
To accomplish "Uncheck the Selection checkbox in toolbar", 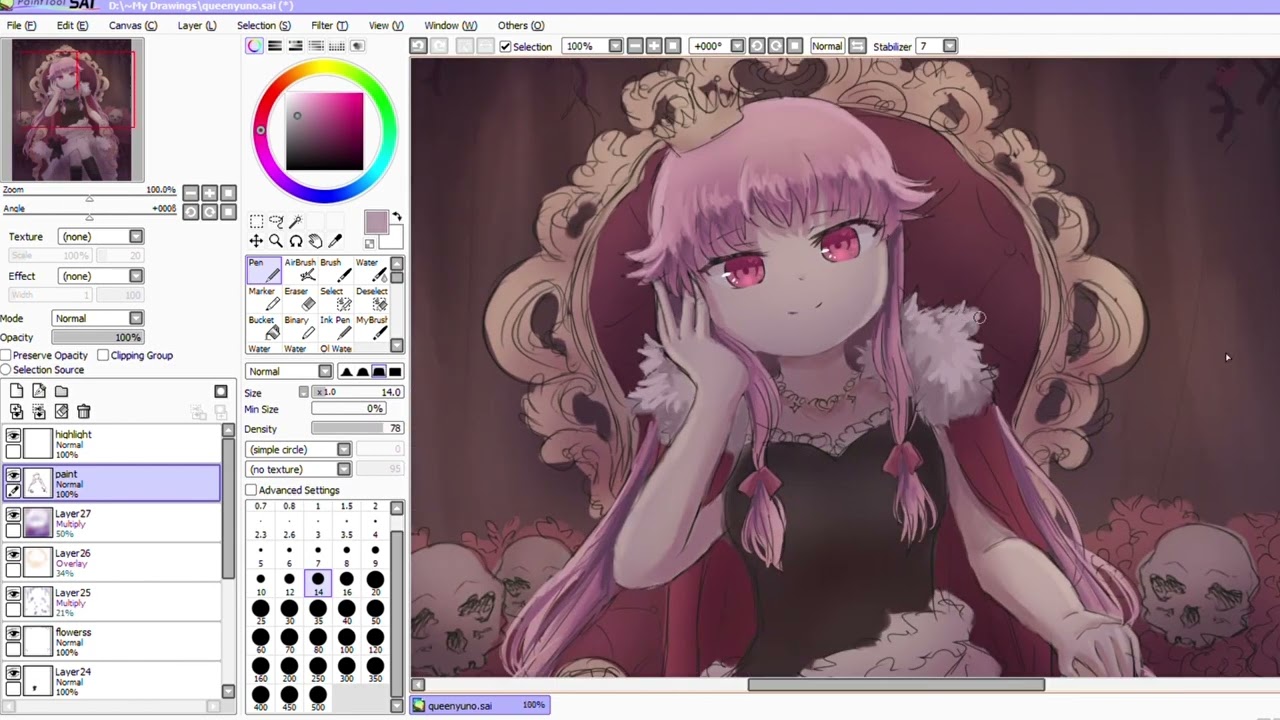I will point(505,47).
